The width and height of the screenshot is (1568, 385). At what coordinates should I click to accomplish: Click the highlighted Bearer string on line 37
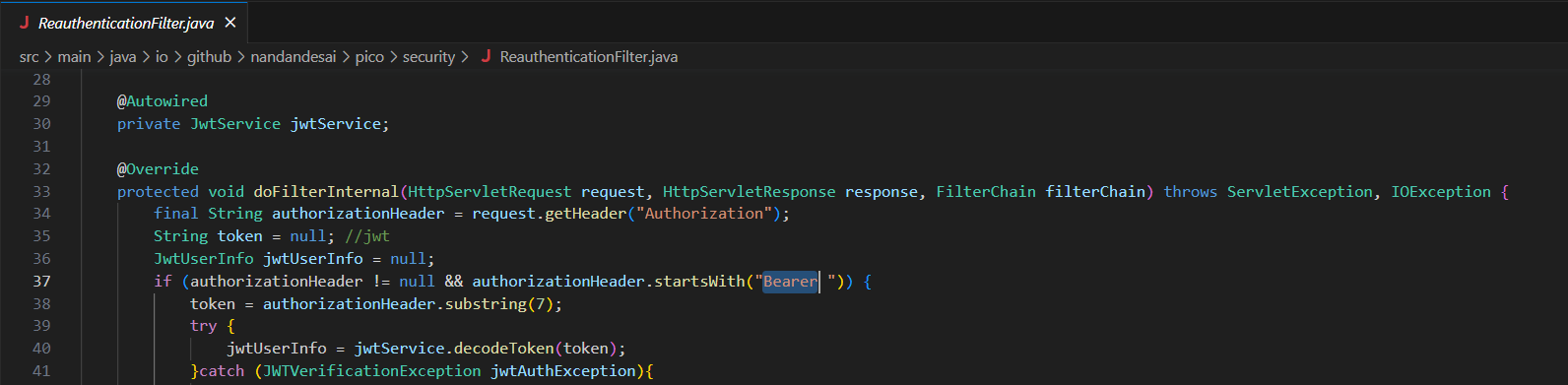pos(790,282)
